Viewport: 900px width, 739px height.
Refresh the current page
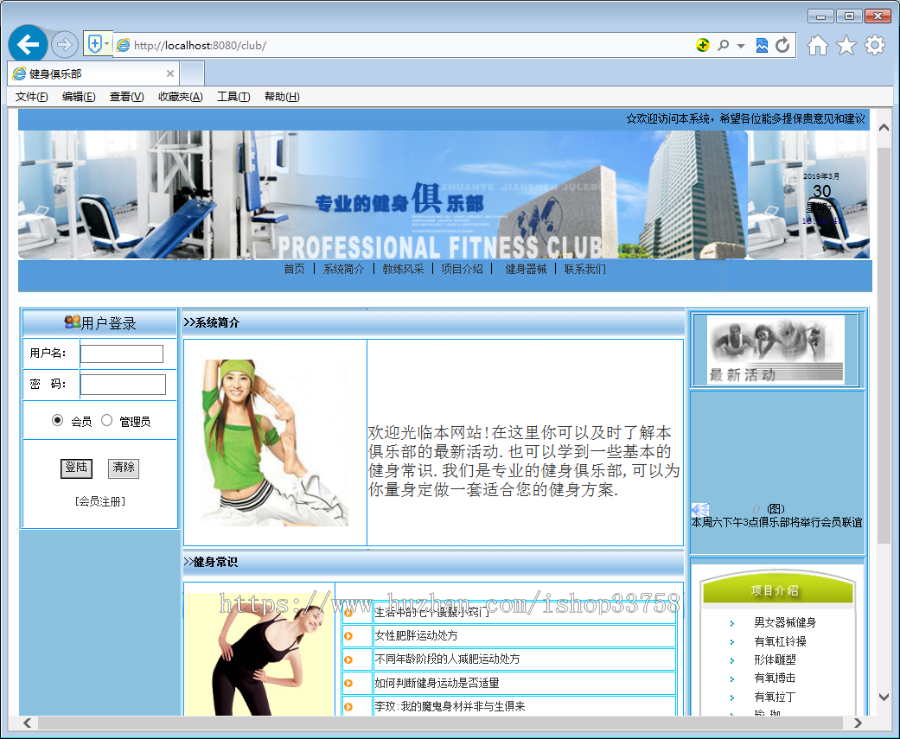[782, 44]
